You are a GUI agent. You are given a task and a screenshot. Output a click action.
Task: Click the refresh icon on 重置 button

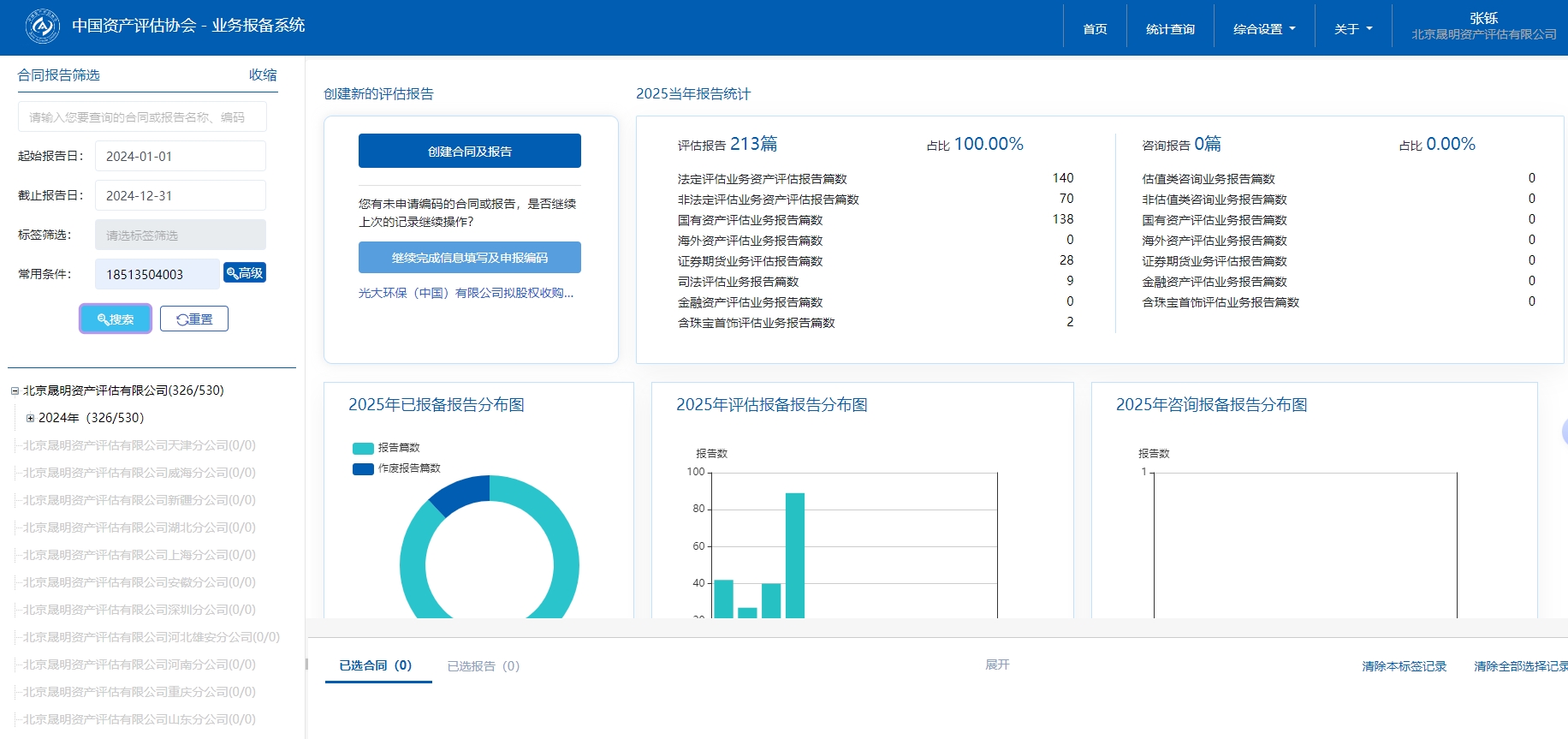(182, 319)
